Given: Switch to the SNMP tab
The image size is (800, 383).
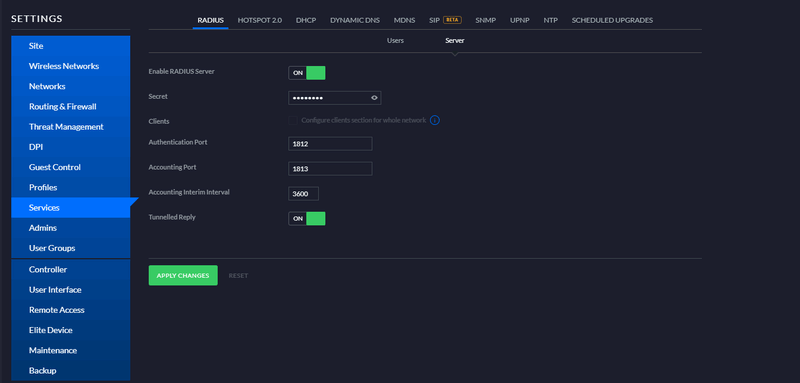Looking at the screenshot, I should [485, 20].
